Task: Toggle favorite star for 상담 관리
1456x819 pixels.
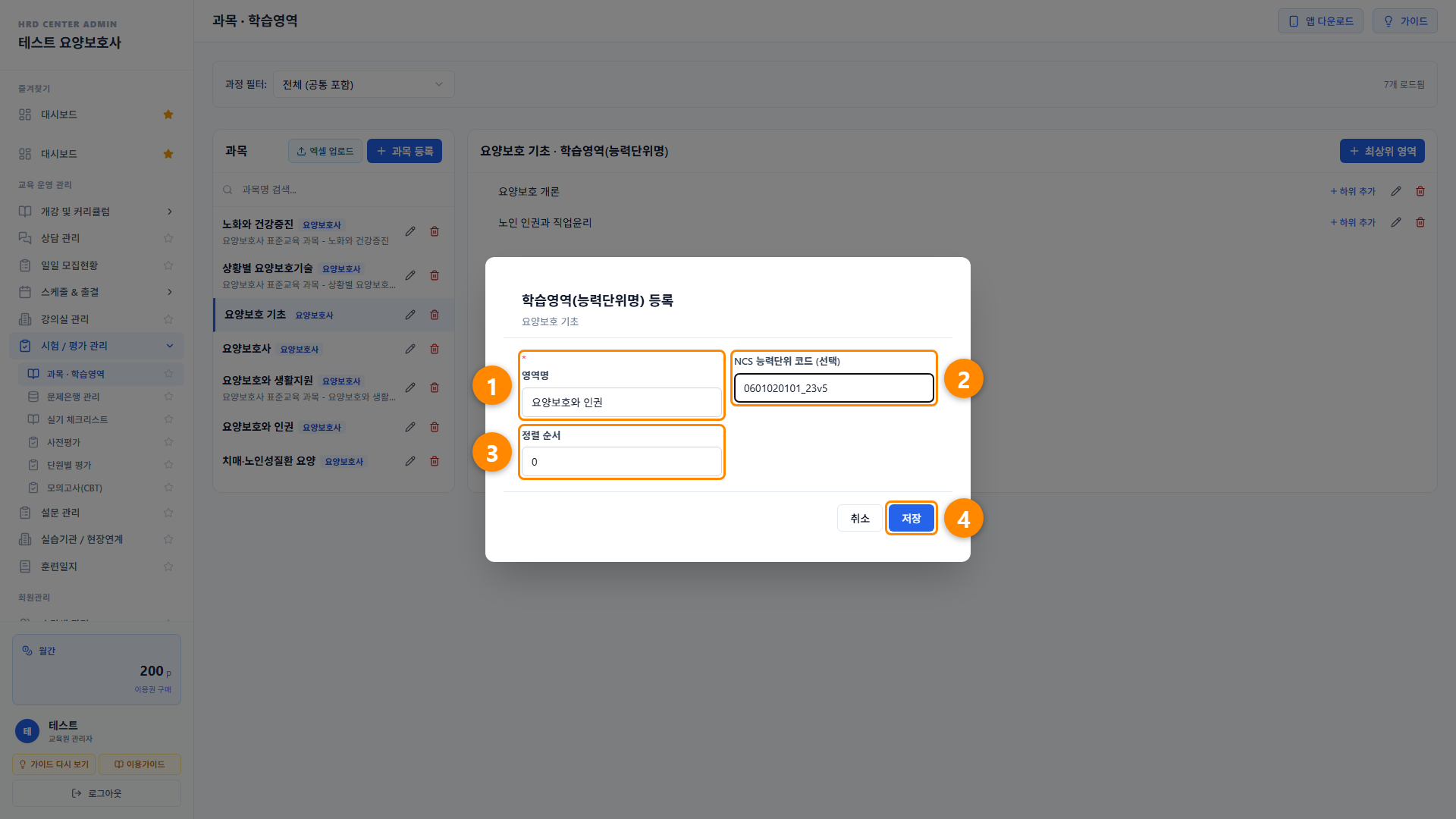Action: (168, 238)
